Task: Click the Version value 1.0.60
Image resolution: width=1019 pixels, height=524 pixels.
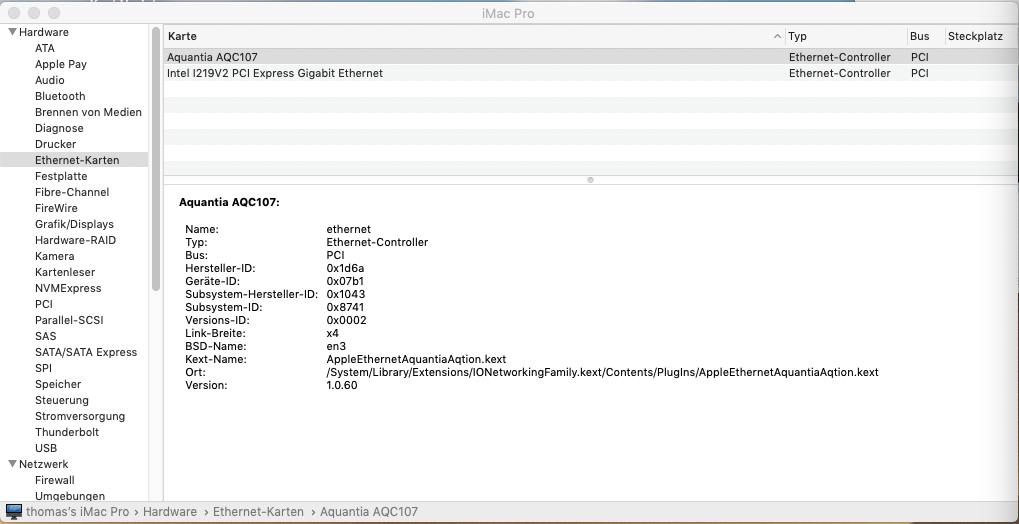Action: point(342,386)
